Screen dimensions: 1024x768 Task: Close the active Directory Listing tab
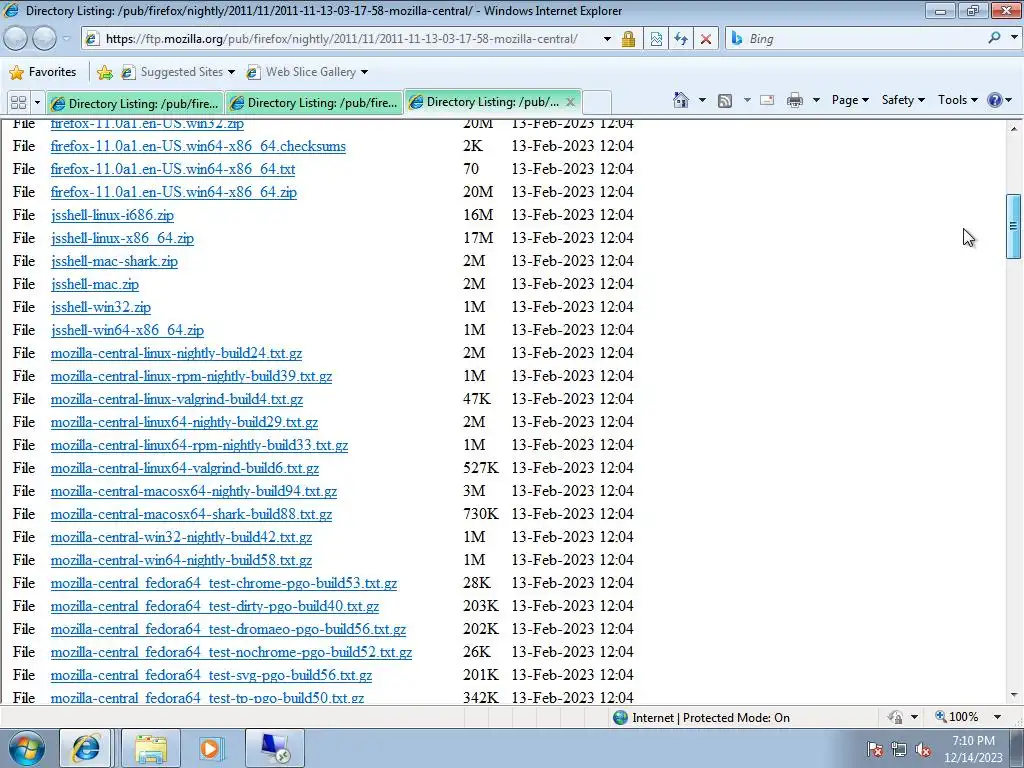click(570, 102)
